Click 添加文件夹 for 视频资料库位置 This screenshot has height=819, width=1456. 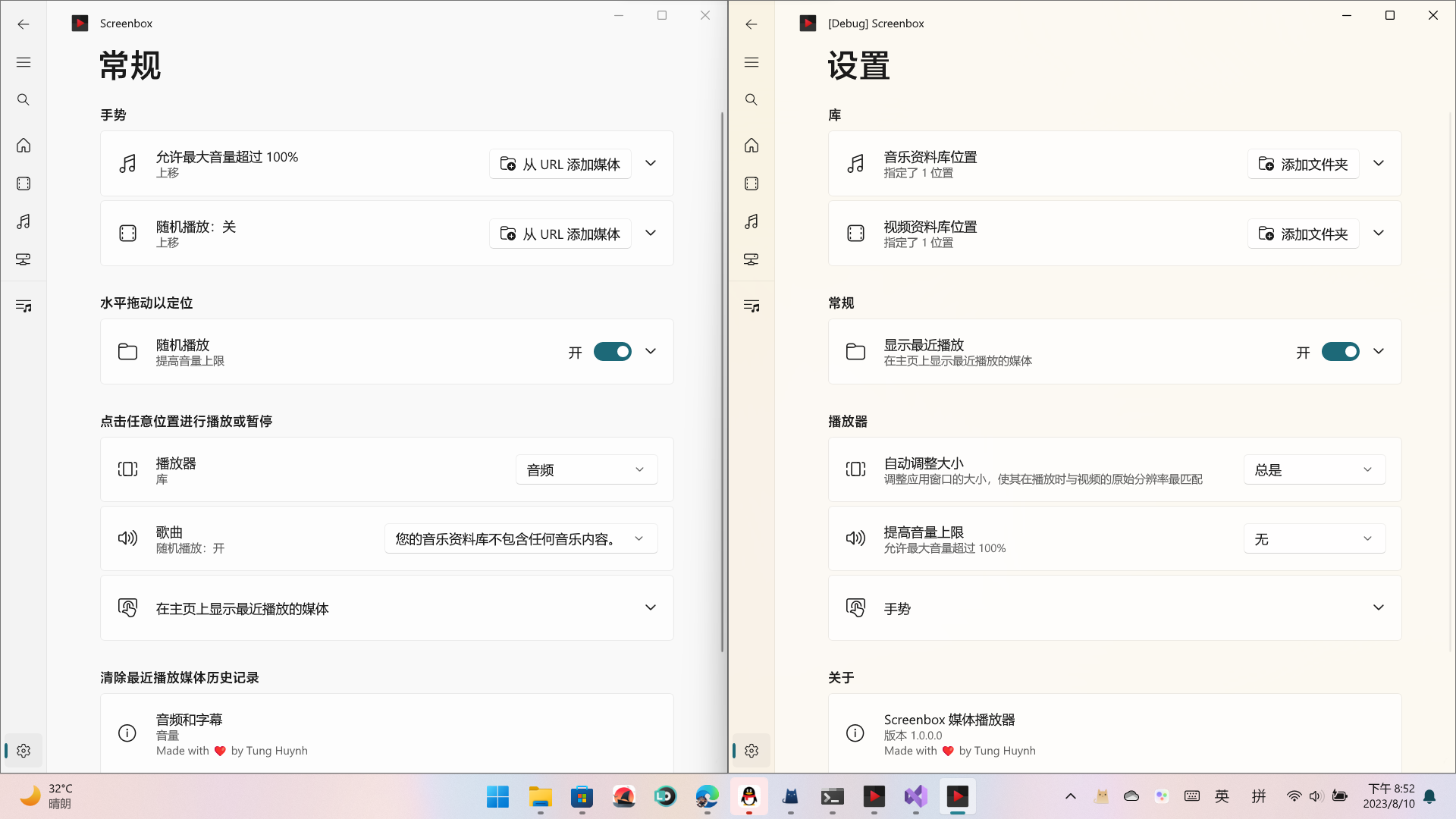[x=1304, y=234]
